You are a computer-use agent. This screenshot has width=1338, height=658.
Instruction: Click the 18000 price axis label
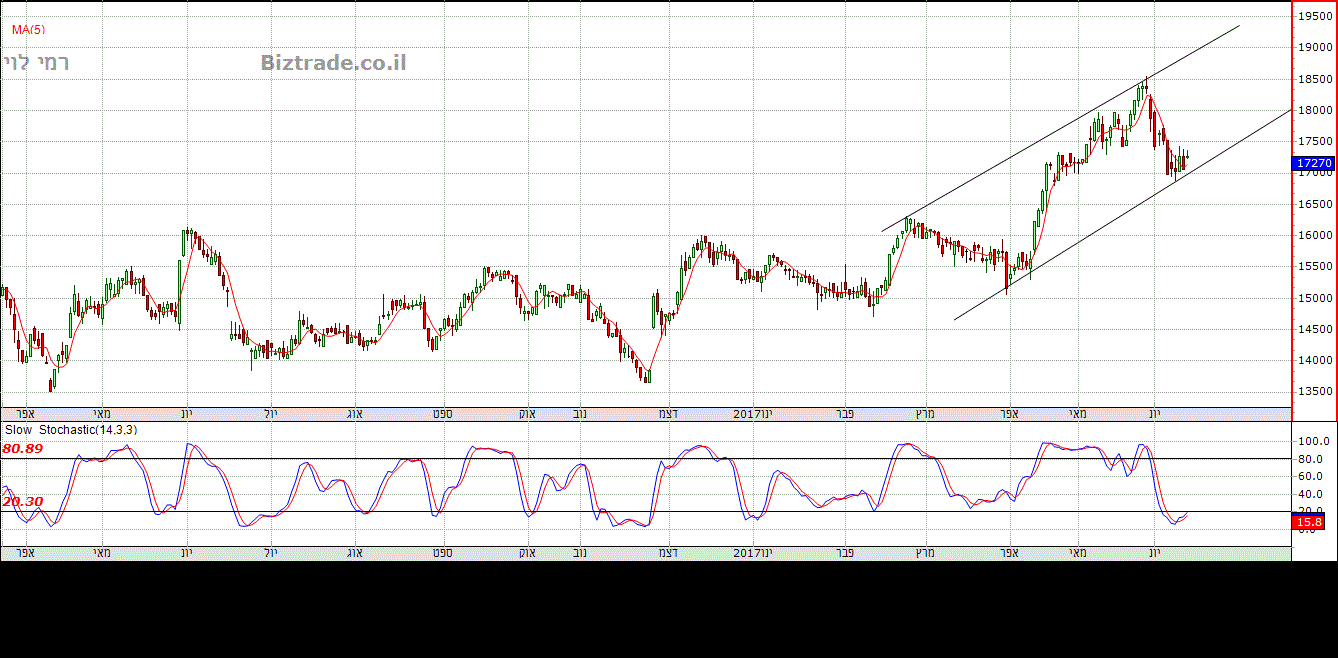1315,110
